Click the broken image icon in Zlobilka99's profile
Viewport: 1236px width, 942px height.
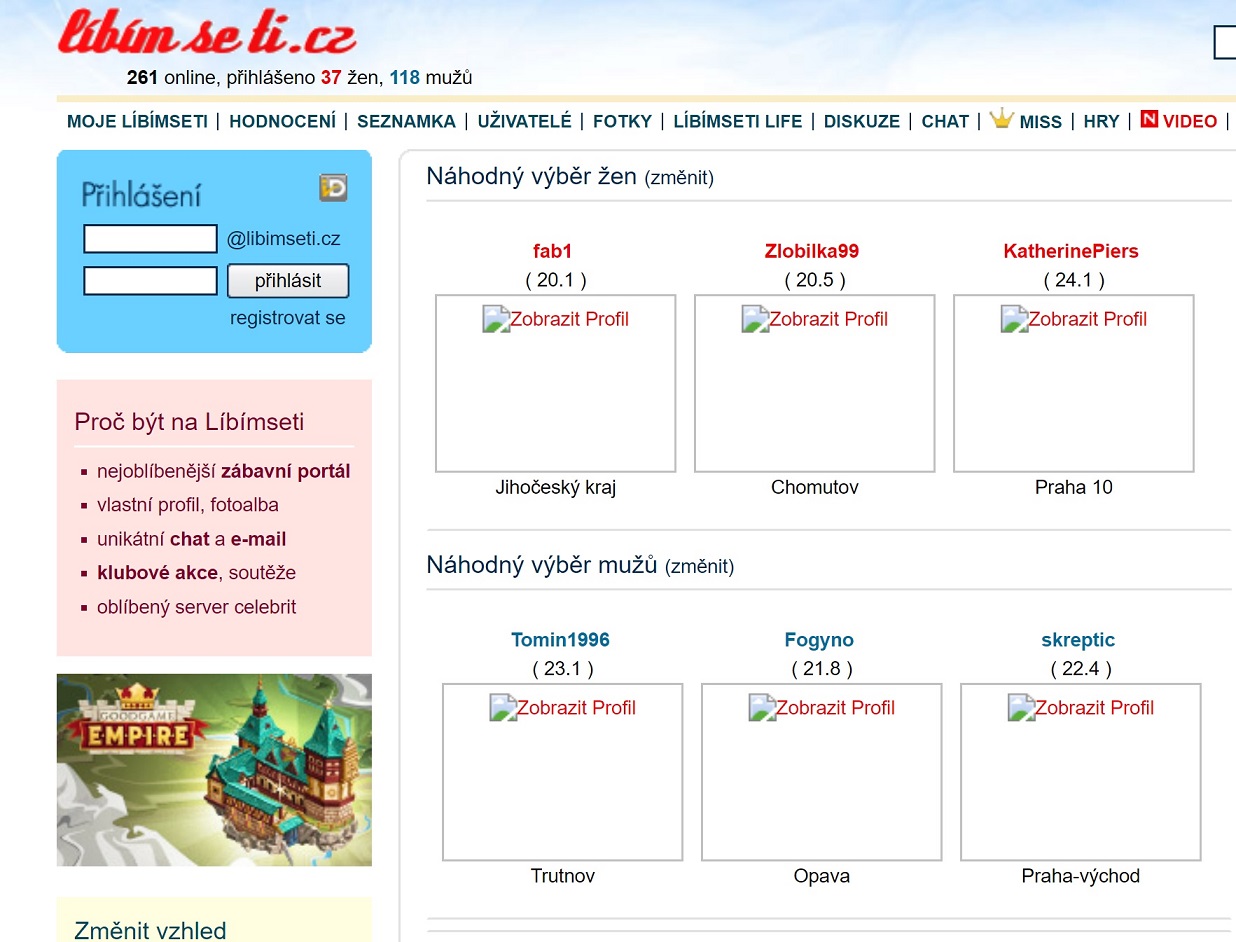tap(755, 319)
